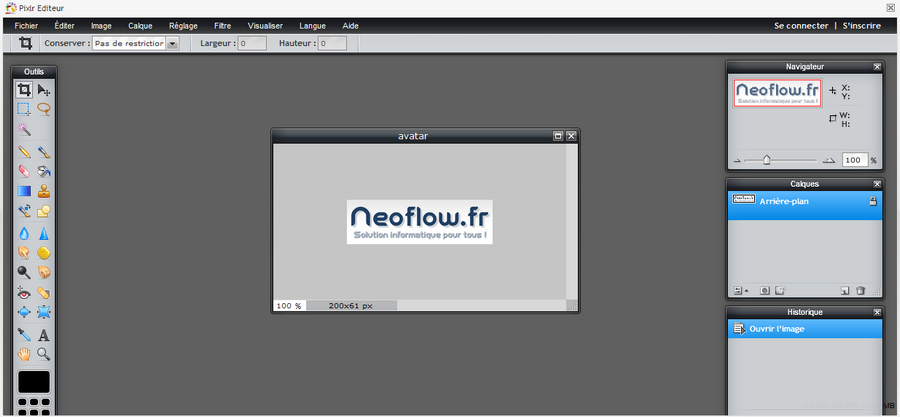Select the Sharpen cone tool
Viewport: 900px width, 417px height.
(44, 233)
